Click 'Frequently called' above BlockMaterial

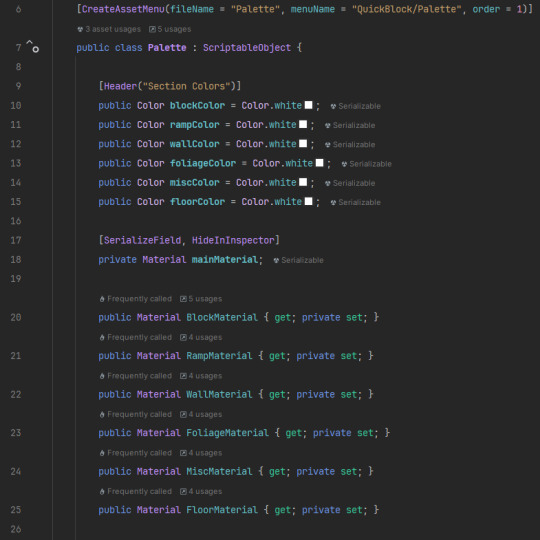coord(136,299)
